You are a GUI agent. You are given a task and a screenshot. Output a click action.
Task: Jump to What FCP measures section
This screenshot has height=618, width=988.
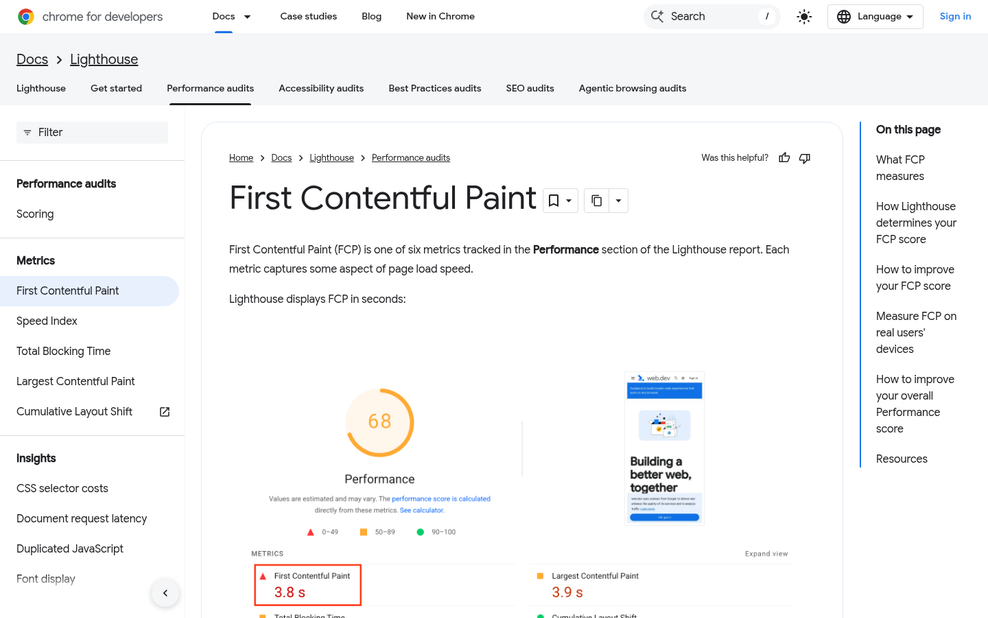[x=900, y=168]
